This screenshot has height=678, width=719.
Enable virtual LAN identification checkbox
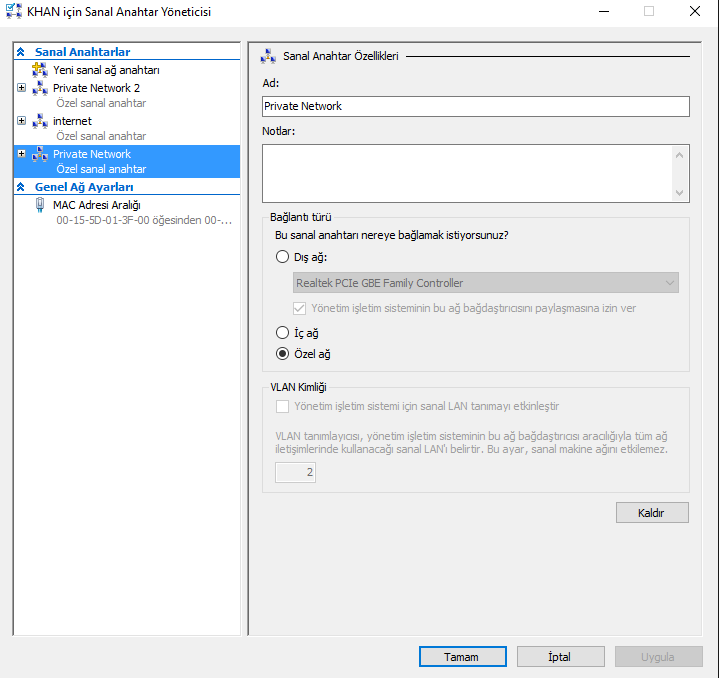[282, 406]
